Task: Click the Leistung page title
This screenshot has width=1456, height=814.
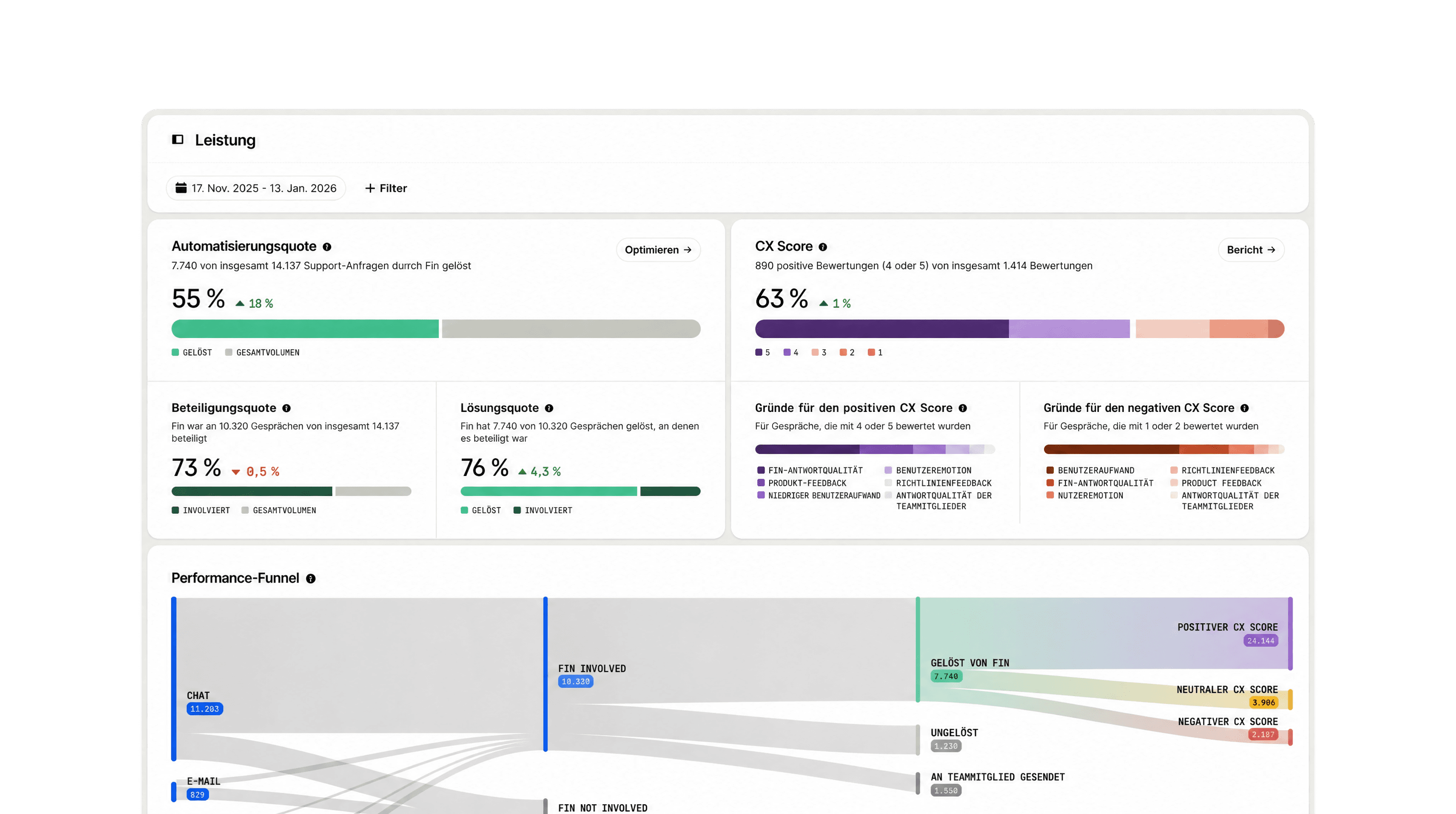Action: [x=225, y=140]
